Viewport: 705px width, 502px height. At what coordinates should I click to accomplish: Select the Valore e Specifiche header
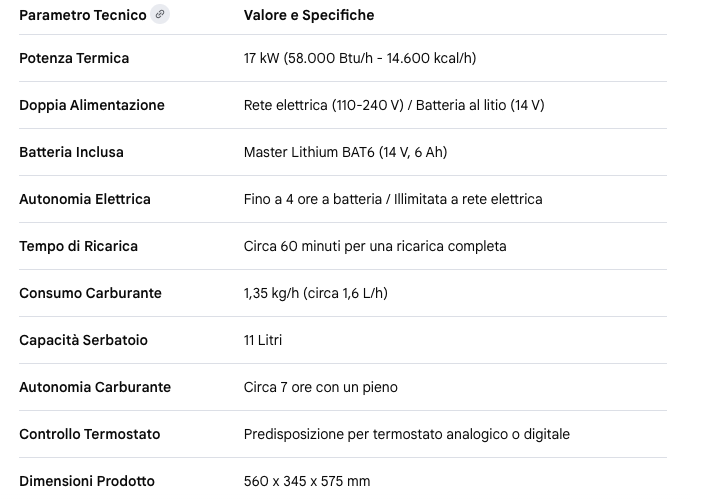[309, 15]
